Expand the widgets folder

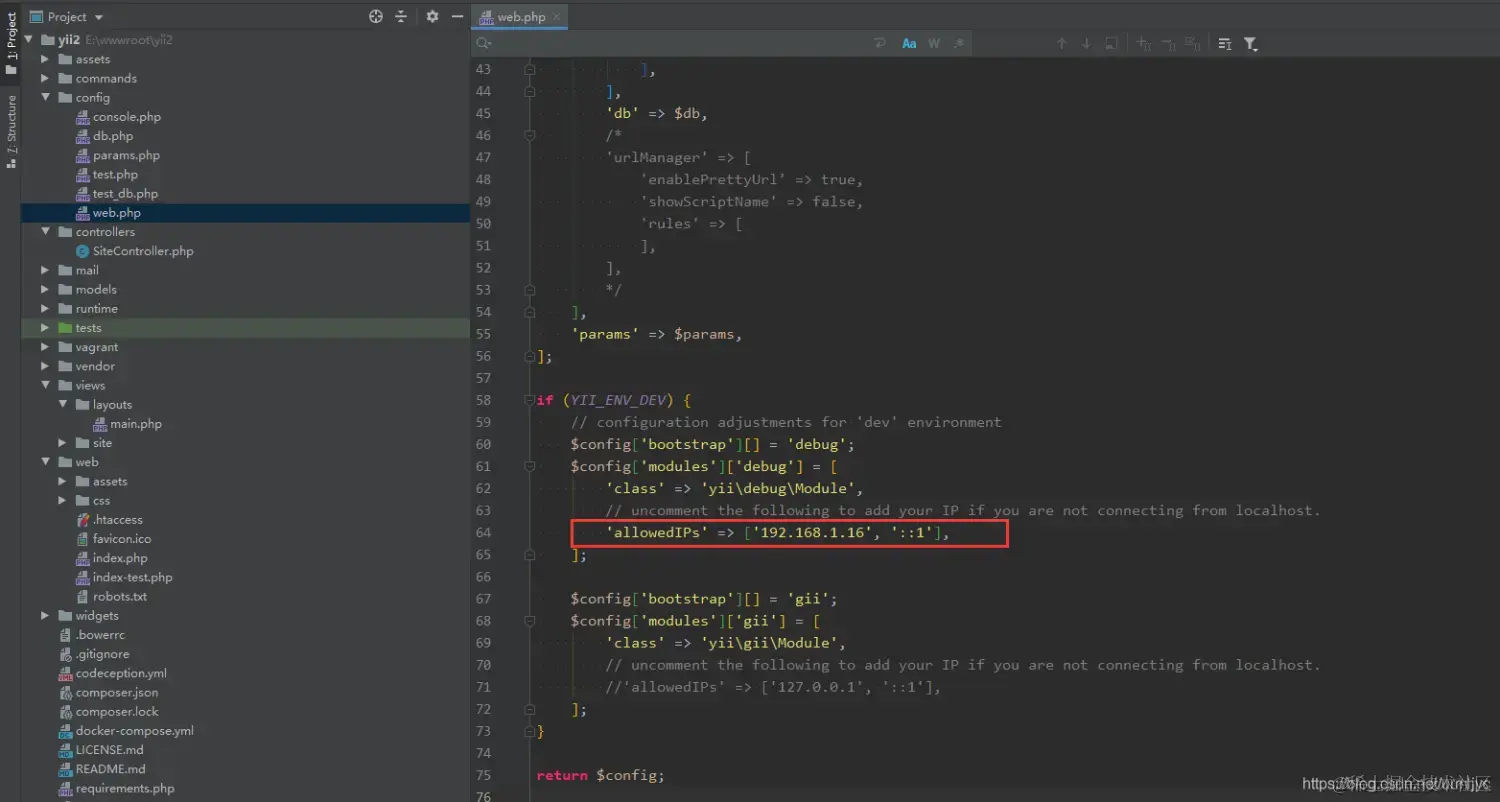coord(45,616)
